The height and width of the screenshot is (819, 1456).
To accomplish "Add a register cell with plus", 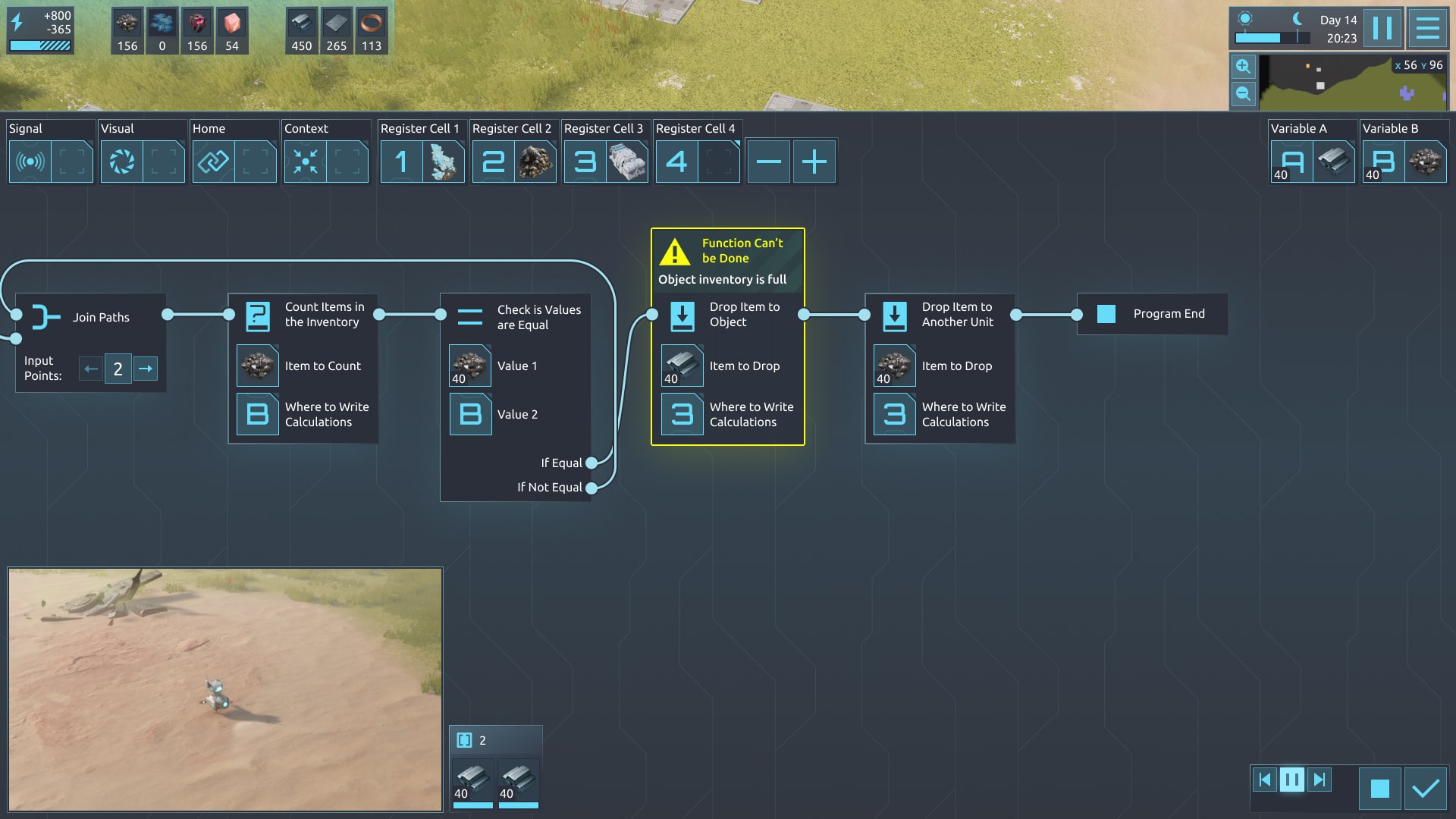I will coord(814,162).
